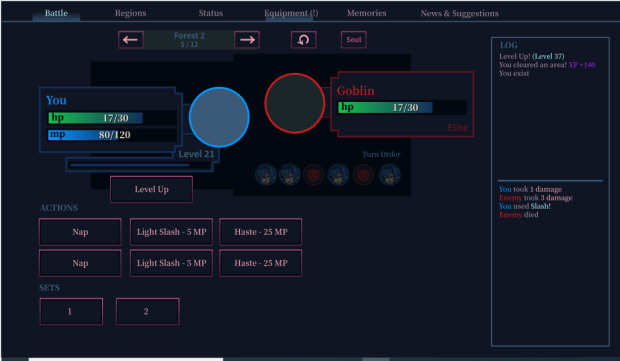Viewport: 620px width, 361px height.
Task: Click 'You exist' log line
Action: [x=514, y=73]
